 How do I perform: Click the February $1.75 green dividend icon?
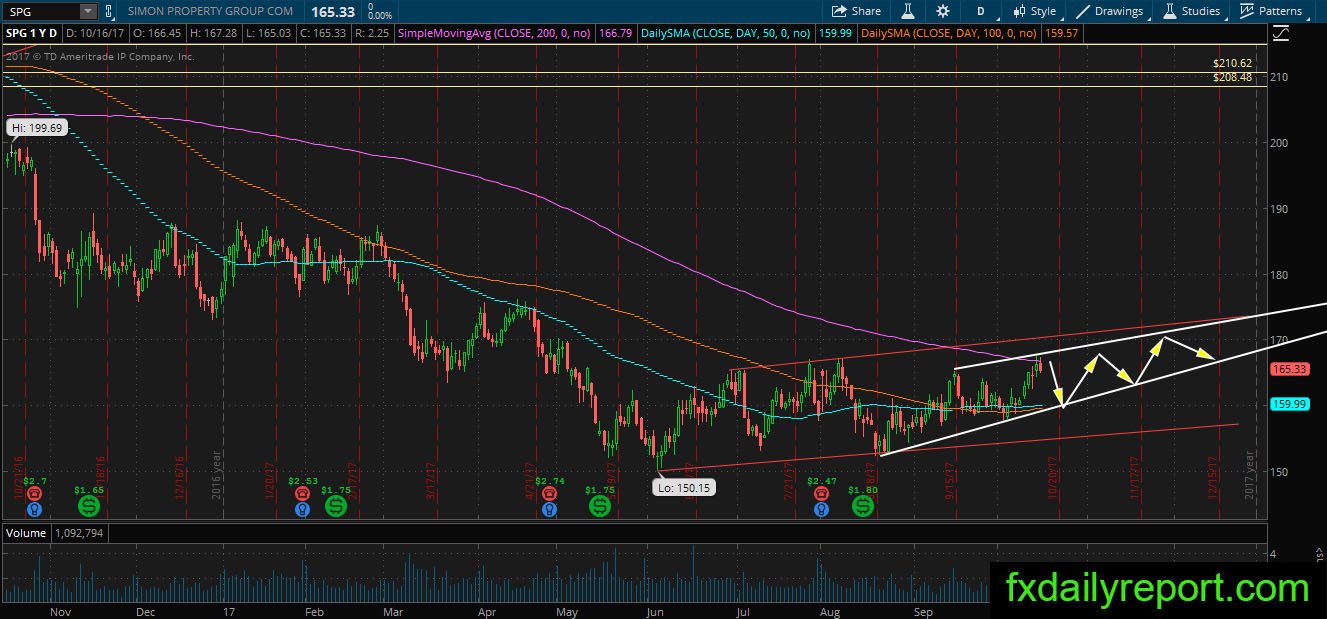point(335,507)
